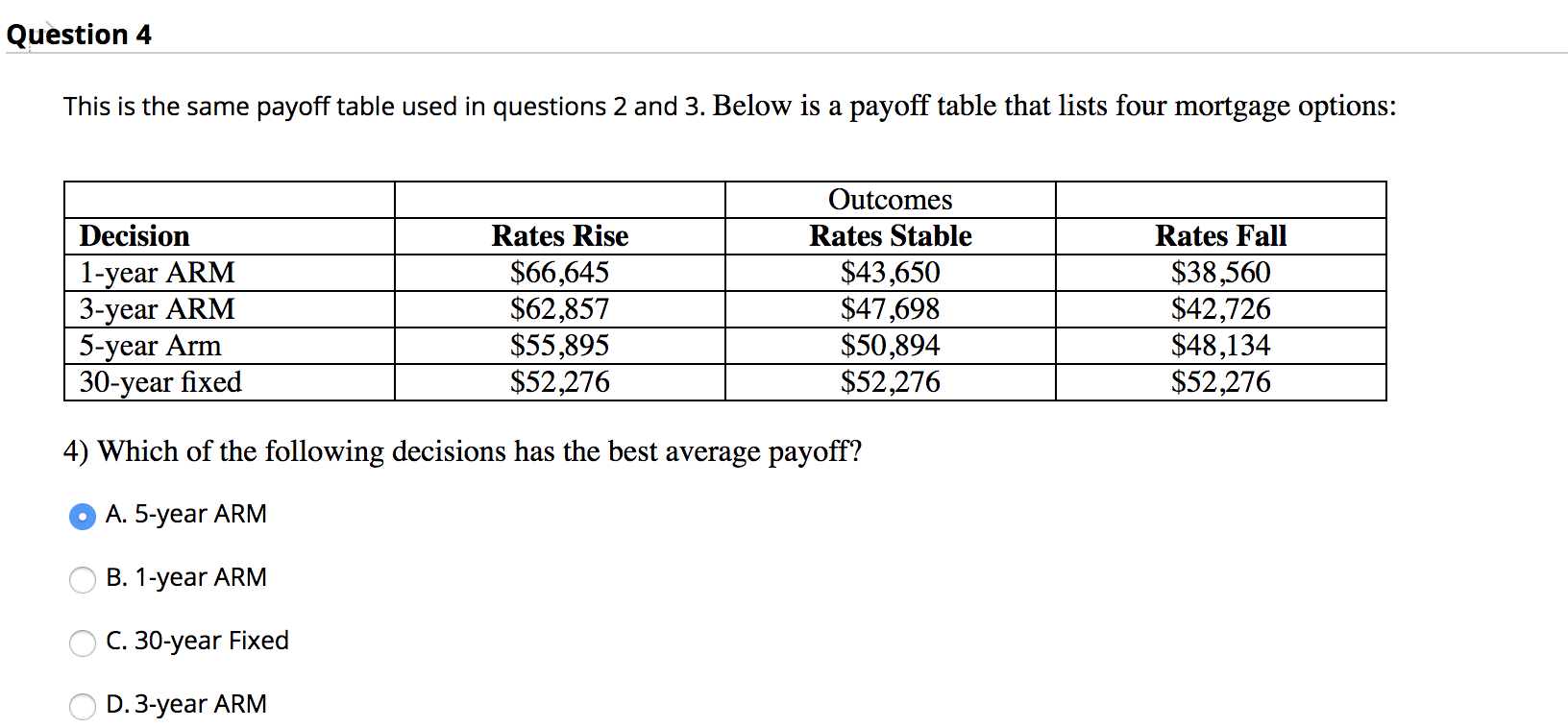Click the Decision column header
This screenshot has width=1568, height=728.
(135, 235)
